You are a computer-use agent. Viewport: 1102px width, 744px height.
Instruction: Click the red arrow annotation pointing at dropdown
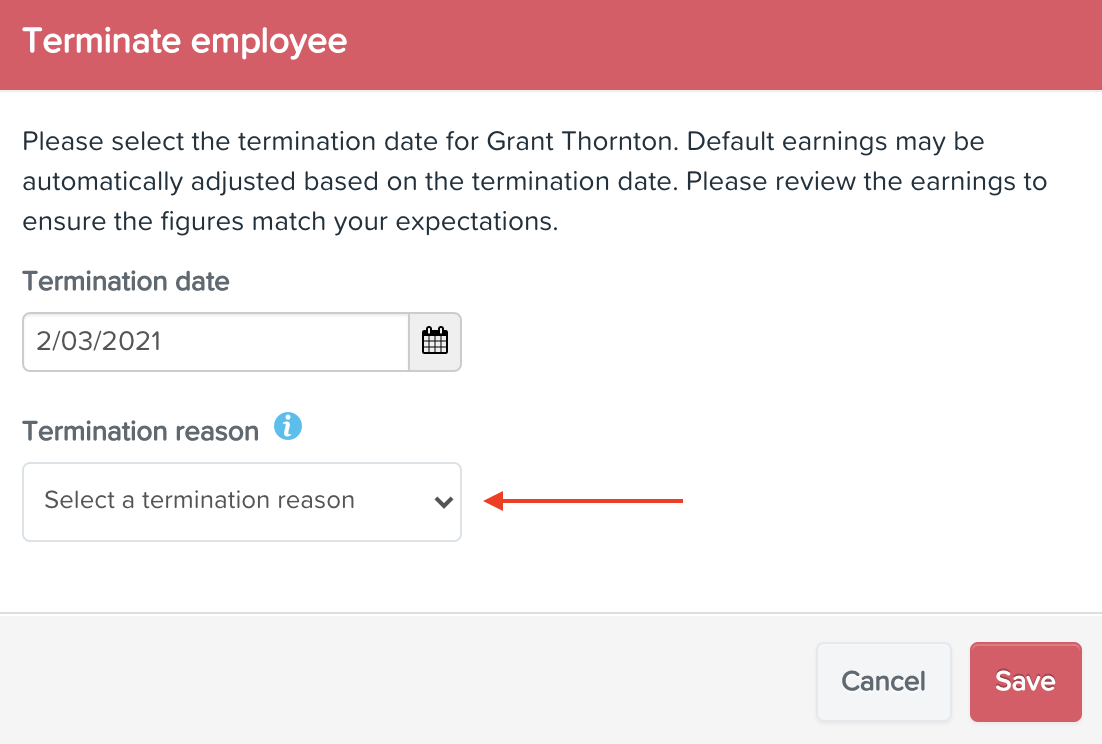tap(583, 501)
